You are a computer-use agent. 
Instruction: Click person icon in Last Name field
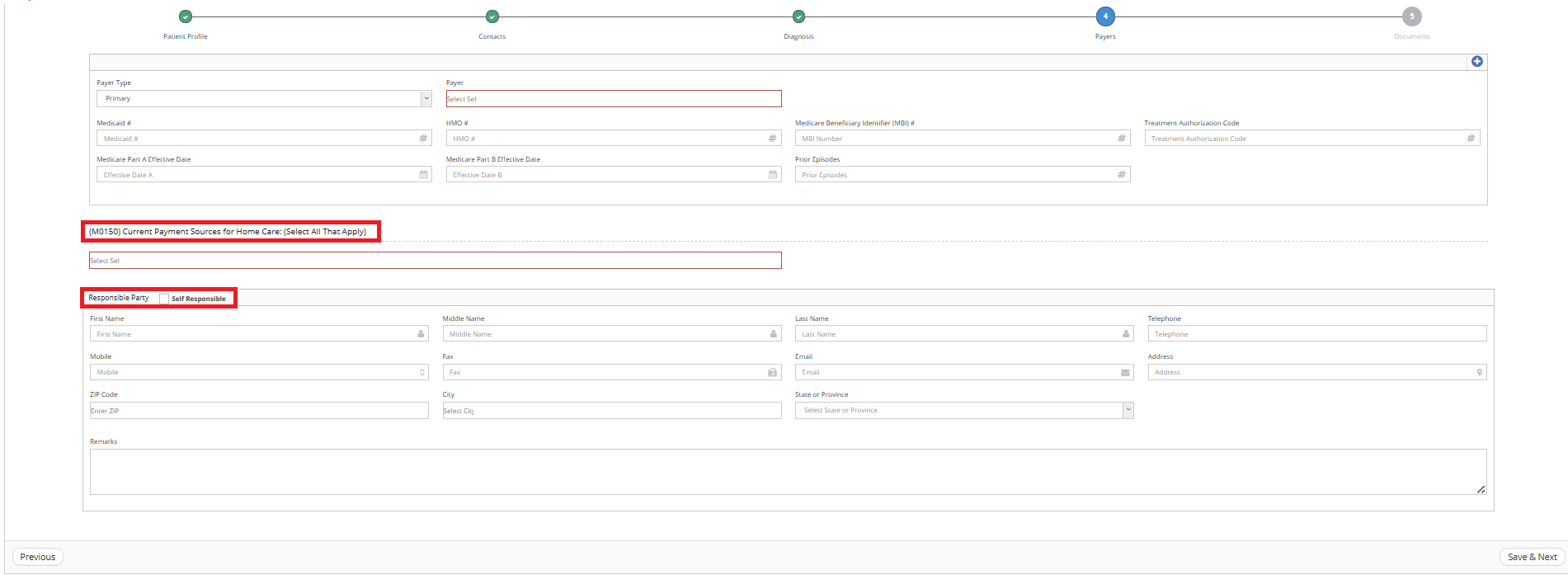click(1125, 334)
